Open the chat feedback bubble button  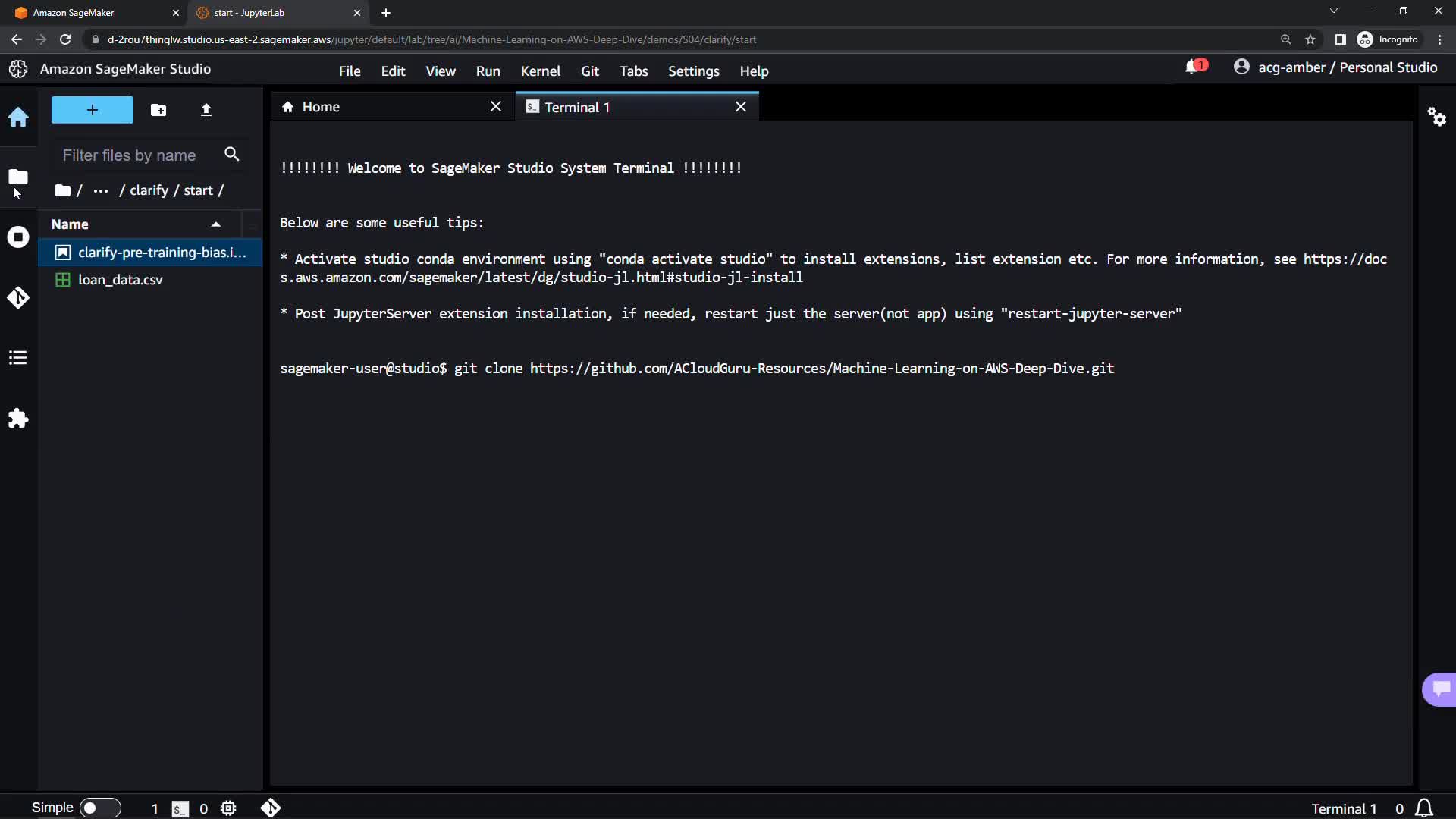1439,689
